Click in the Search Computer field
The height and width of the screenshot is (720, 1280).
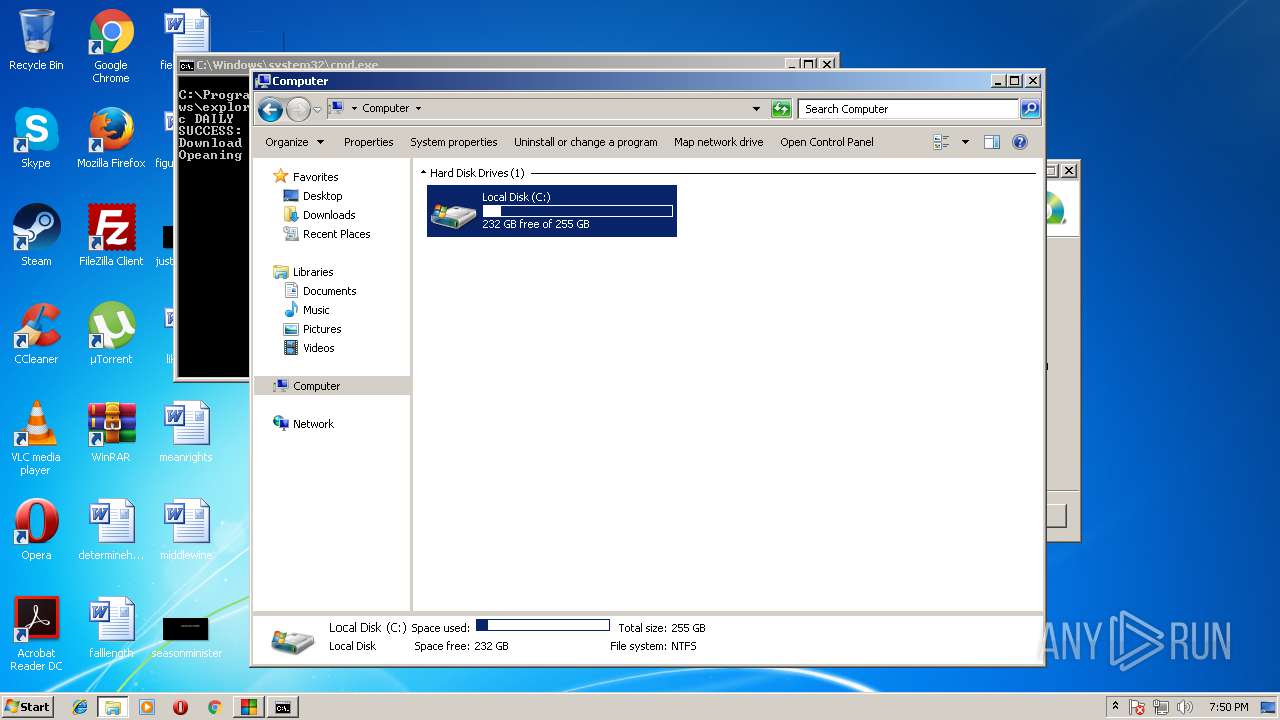pos(908,109)
